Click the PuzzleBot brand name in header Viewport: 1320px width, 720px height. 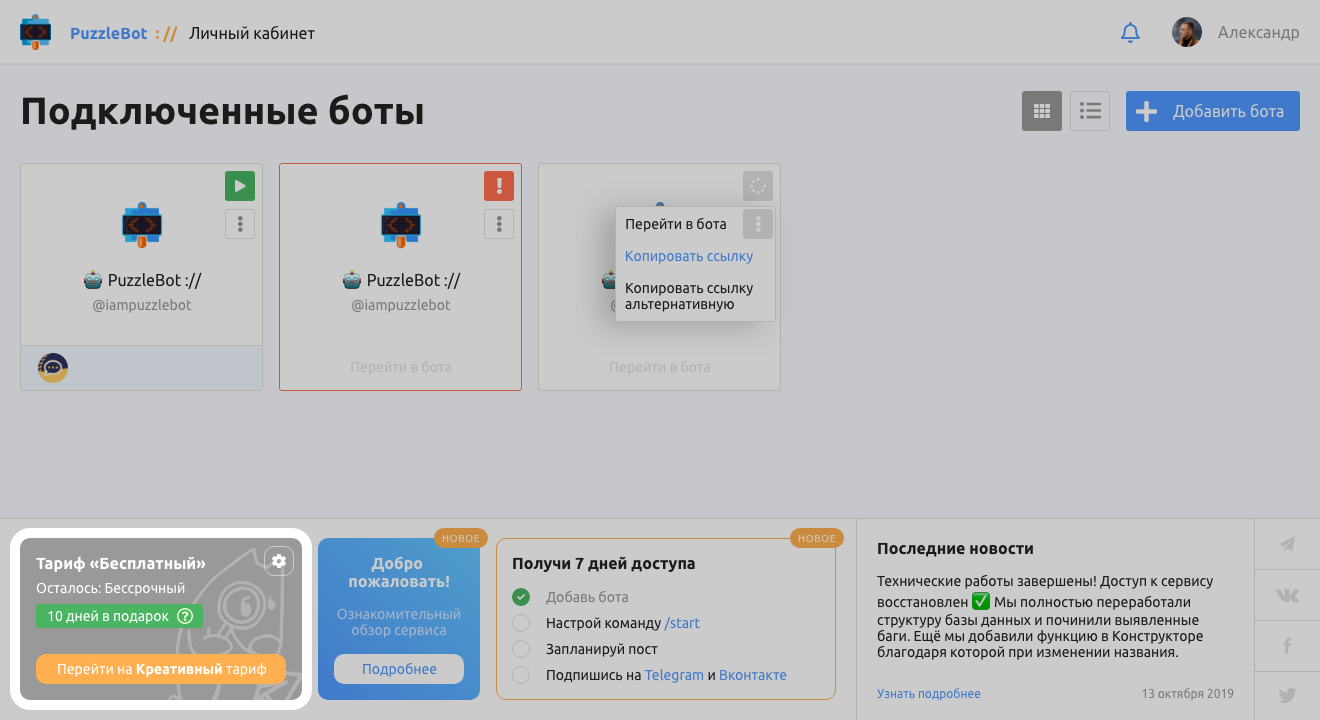pyautogui.click(x=109, y=33)
